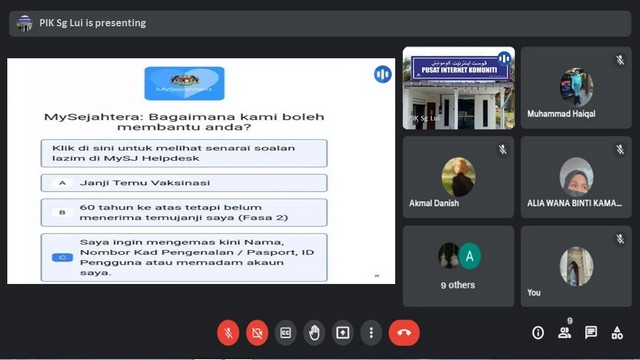Open the chat messages icon

(591, 333)
